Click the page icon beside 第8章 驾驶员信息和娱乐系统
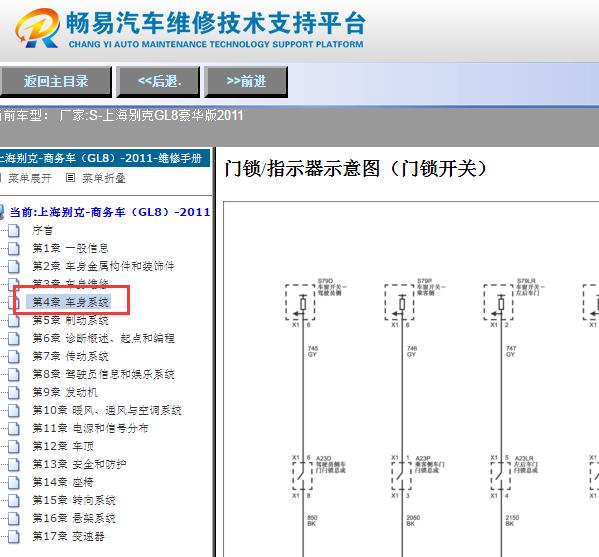The image size is (599, 557). [14, 374]
